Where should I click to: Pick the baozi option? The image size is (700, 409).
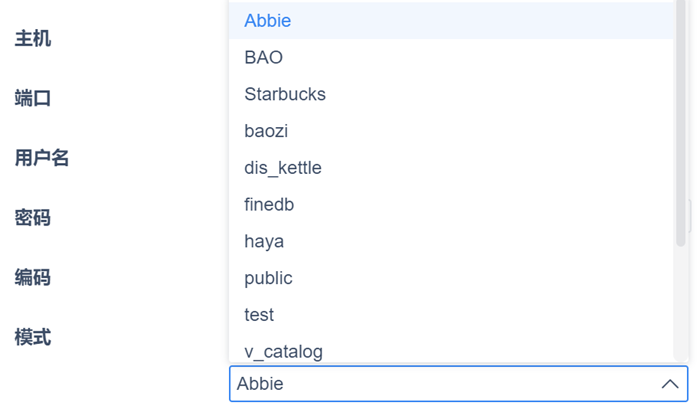click(266, 131)
